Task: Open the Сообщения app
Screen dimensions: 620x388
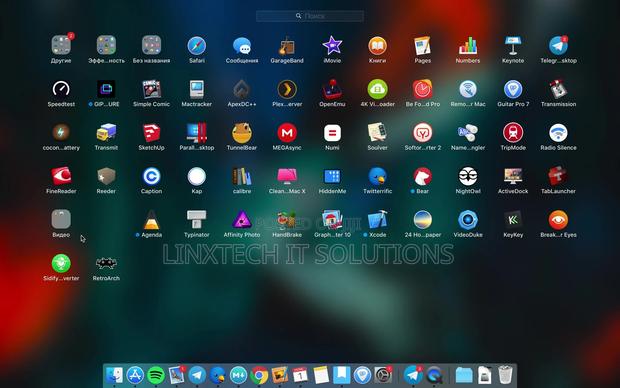Action: coord(242,46)
